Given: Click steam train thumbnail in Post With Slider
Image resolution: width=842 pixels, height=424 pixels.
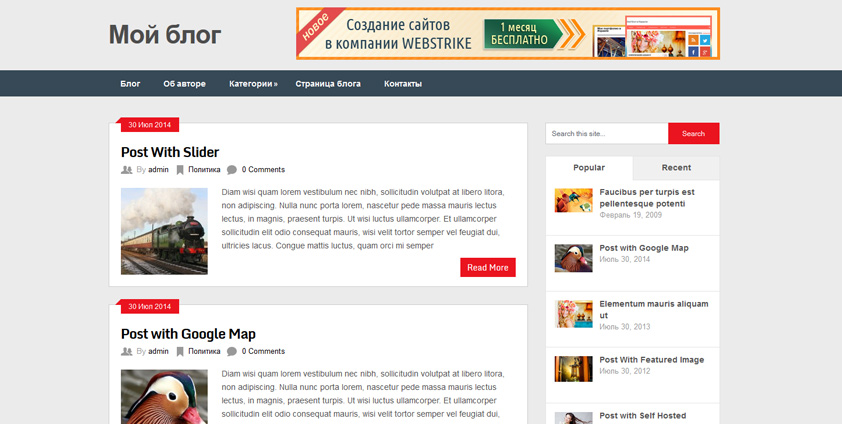Looking at the screenshot, I should (x=164, y=231).
